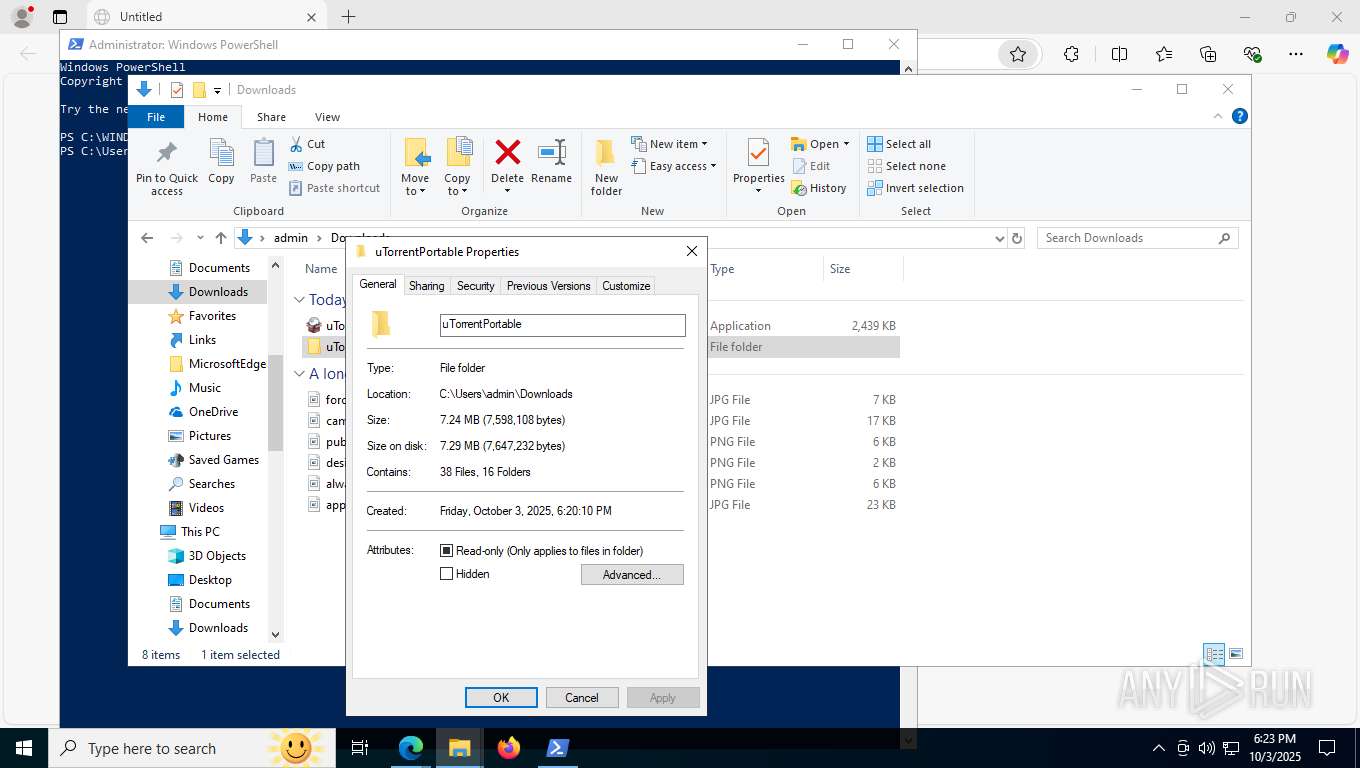The image size is (1360, 768).
Task: Click Select all in ribbon
Action: (899, 144)
